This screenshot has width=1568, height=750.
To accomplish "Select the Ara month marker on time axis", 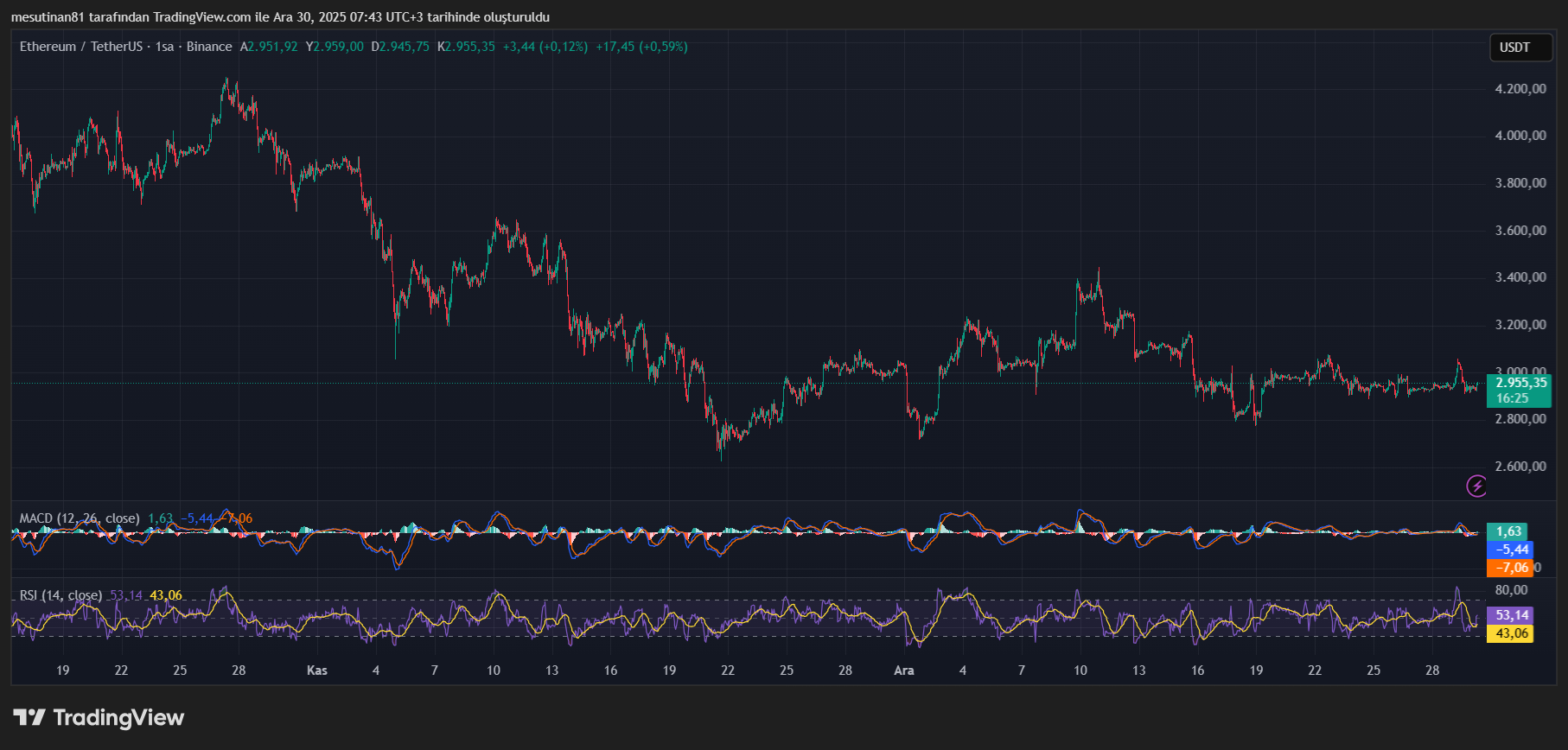I will click(x=904, y=671).
